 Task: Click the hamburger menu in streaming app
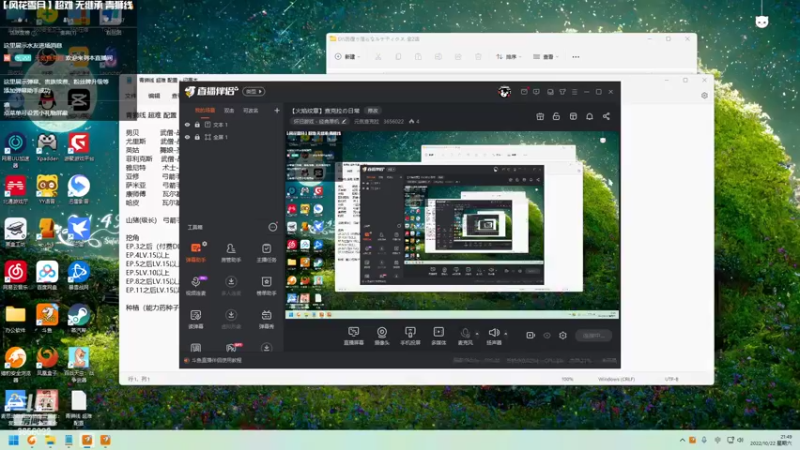[x=574, y=92]
